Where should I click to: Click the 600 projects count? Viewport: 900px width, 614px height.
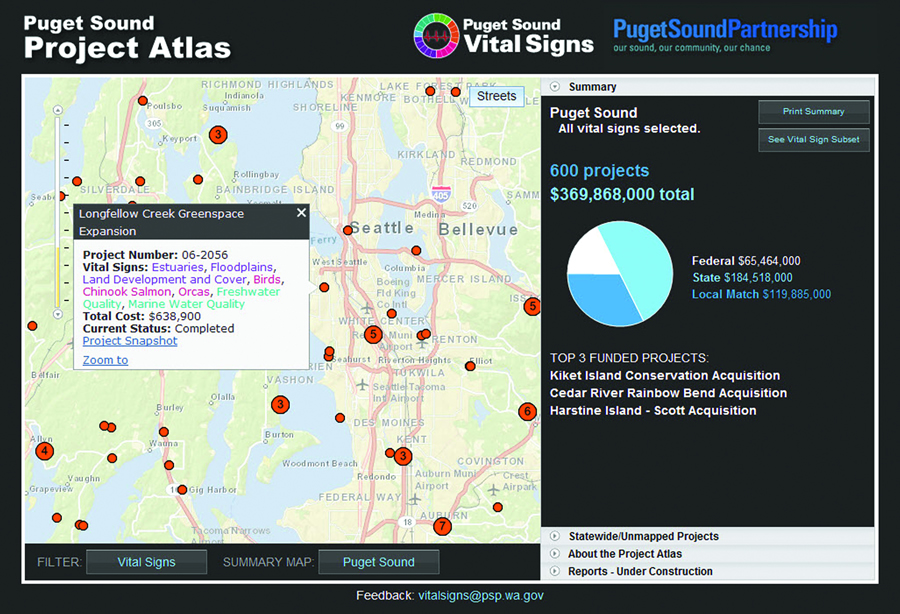click(x=599, y=170)
